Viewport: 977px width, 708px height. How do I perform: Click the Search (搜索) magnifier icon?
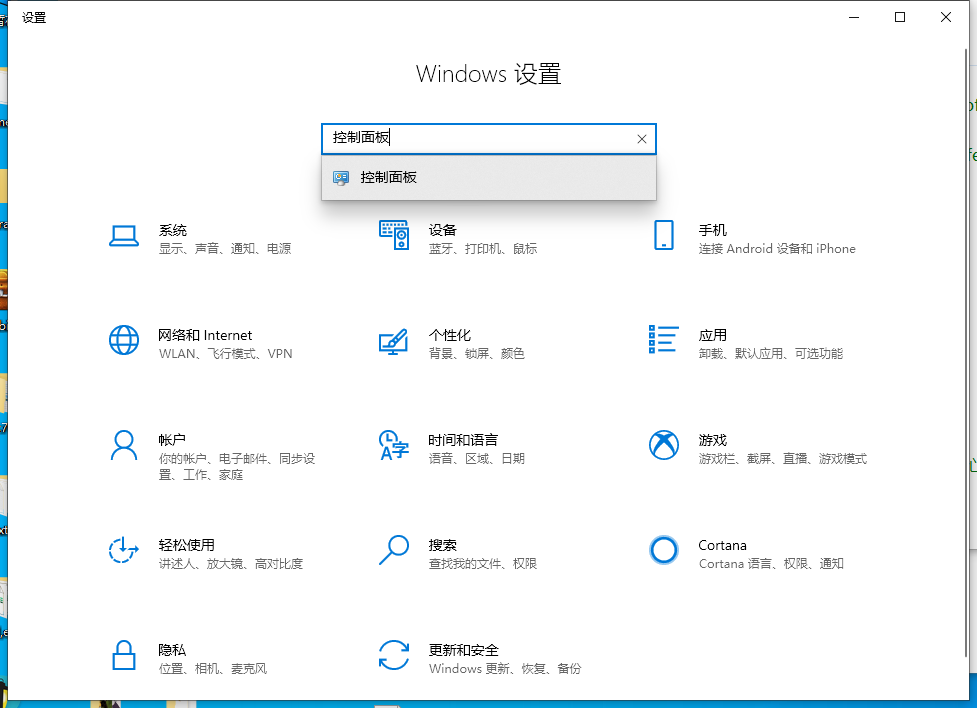tap(394, 550)
